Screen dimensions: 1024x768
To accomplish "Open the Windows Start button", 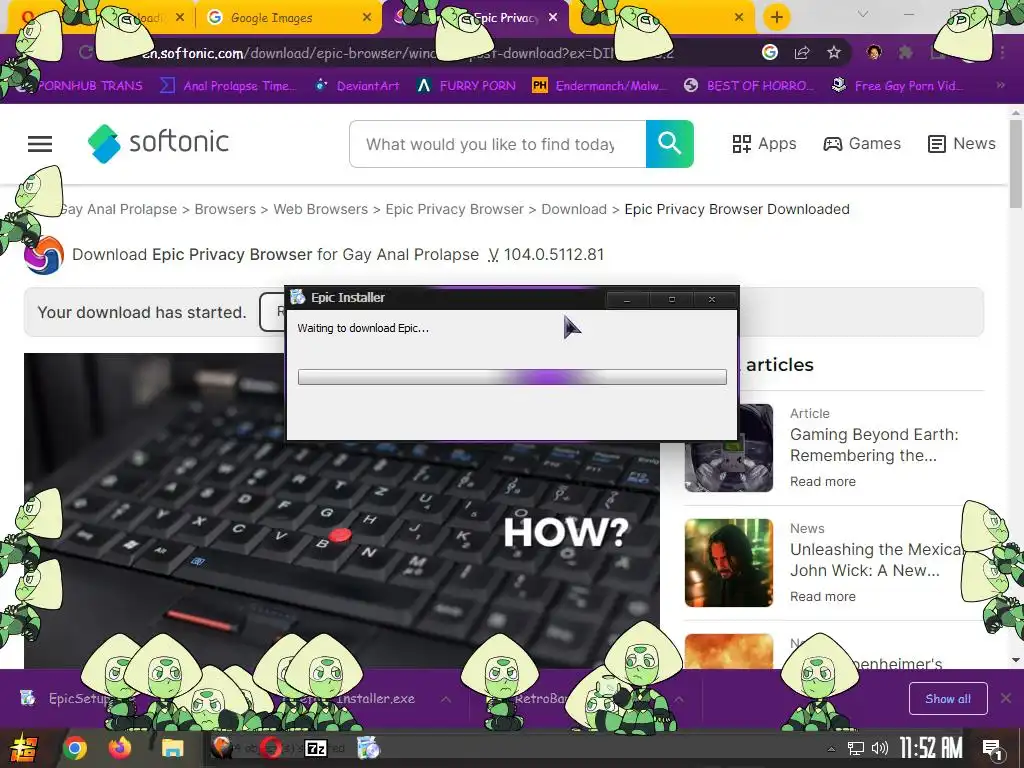I will click(x=22, y=748).
